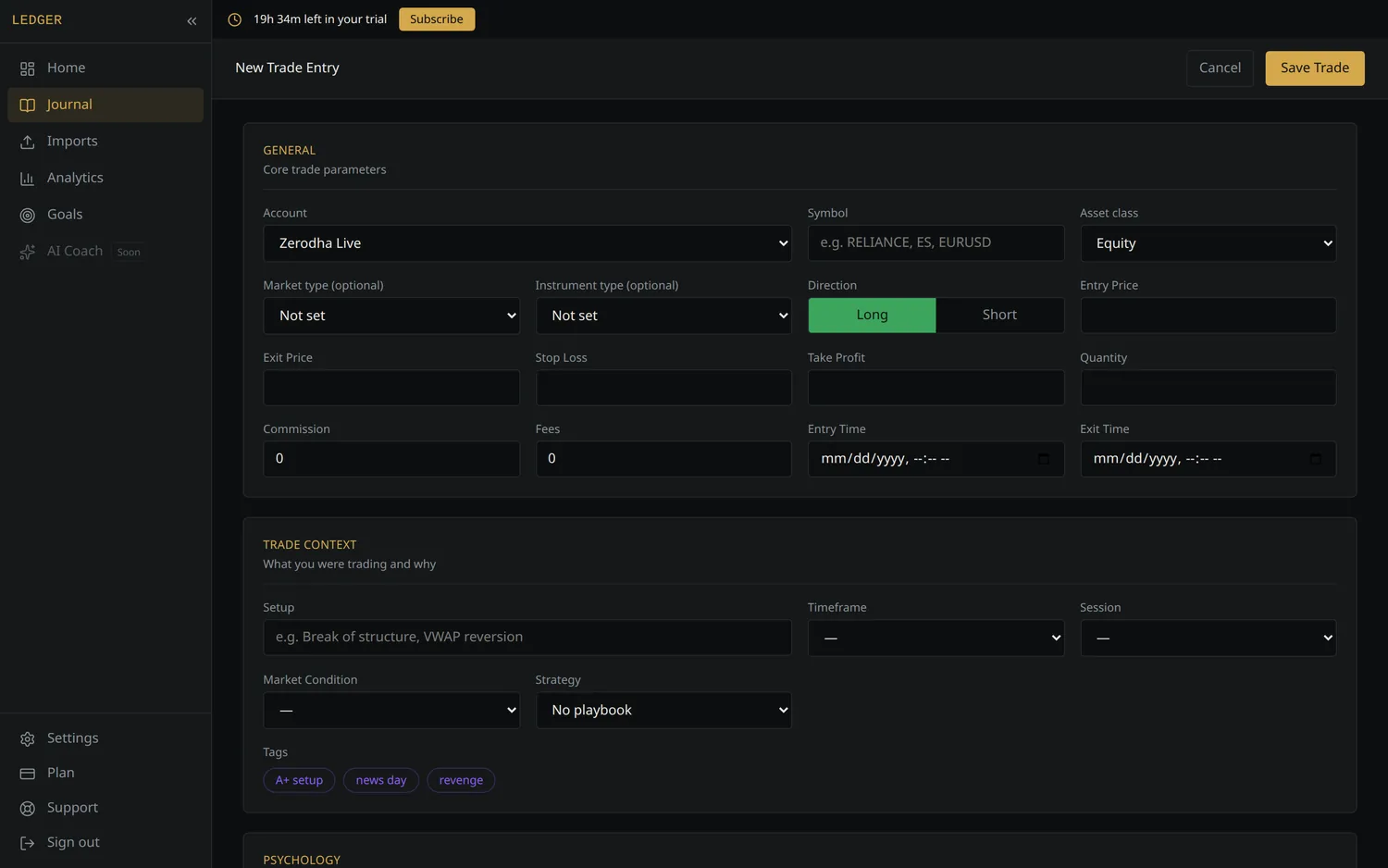Open the Strategy dropdown showing No playbook
This screenshot has width=1388, height=868.
click(663, 710)
